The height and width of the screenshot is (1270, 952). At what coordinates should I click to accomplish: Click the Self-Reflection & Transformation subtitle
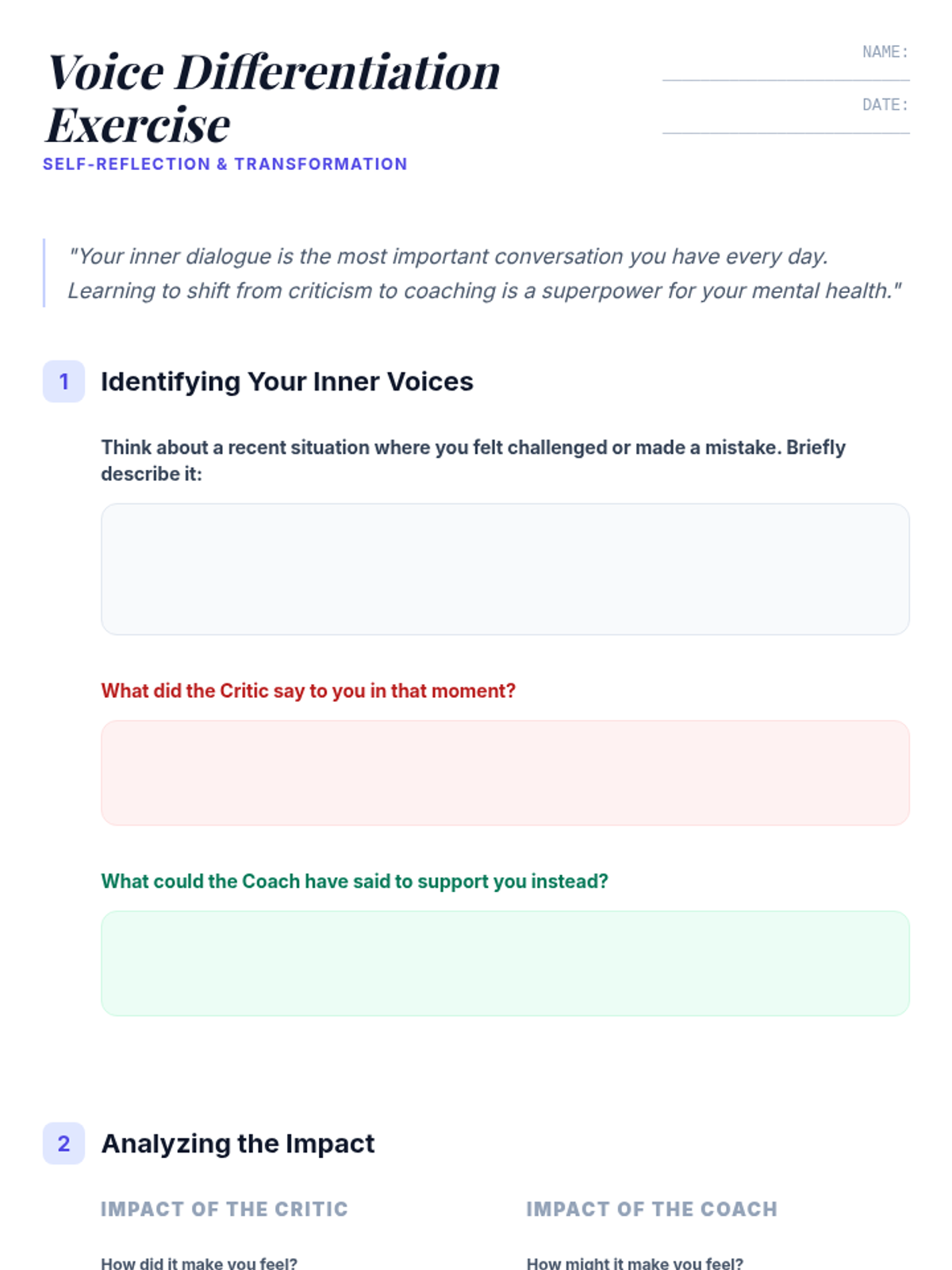click(225, 164)
